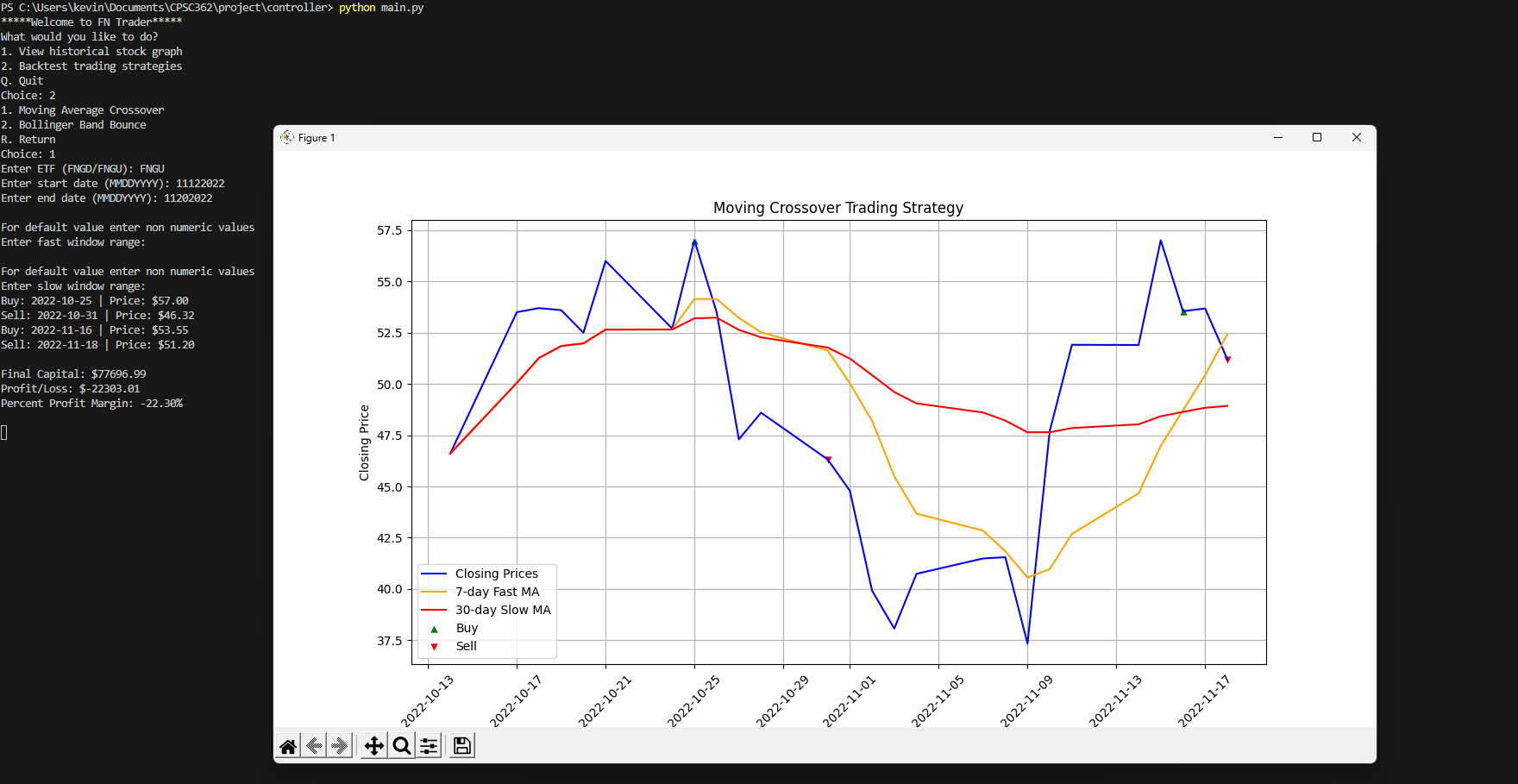Click the 37.5 y-axis tick label
Screen dimensions: 1518x784
click(x=390, y=641)
